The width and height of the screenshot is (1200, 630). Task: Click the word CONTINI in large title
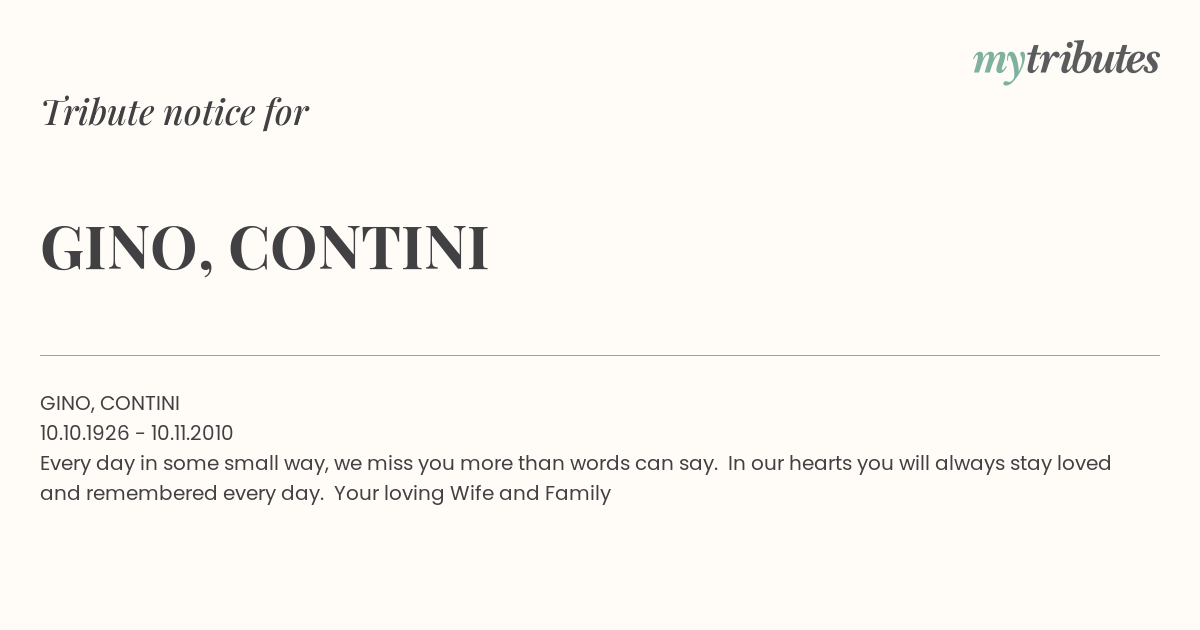point(359,247)
